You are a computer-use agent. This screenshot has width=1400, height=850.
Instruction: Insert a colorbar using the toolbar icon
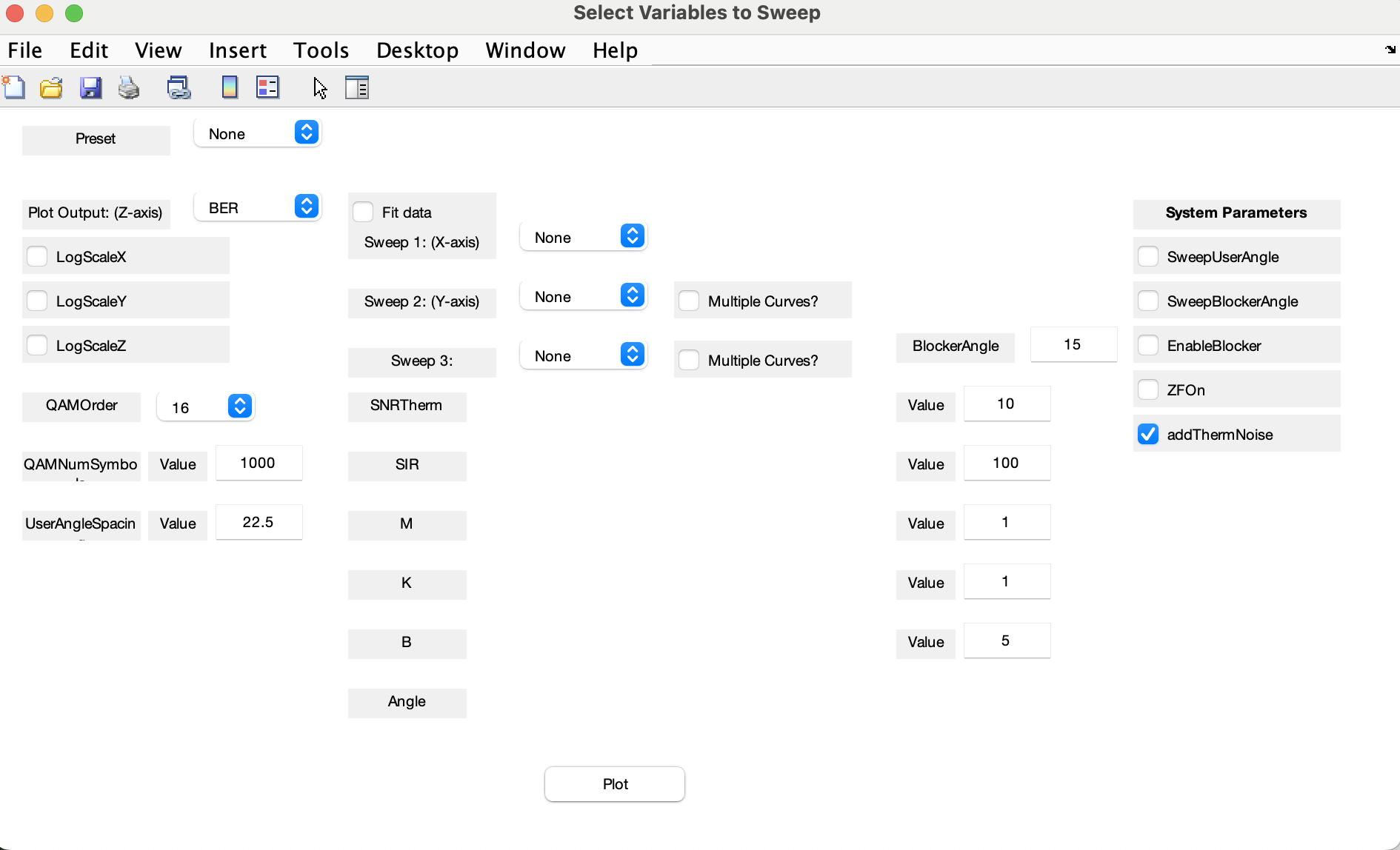(230, 87)
